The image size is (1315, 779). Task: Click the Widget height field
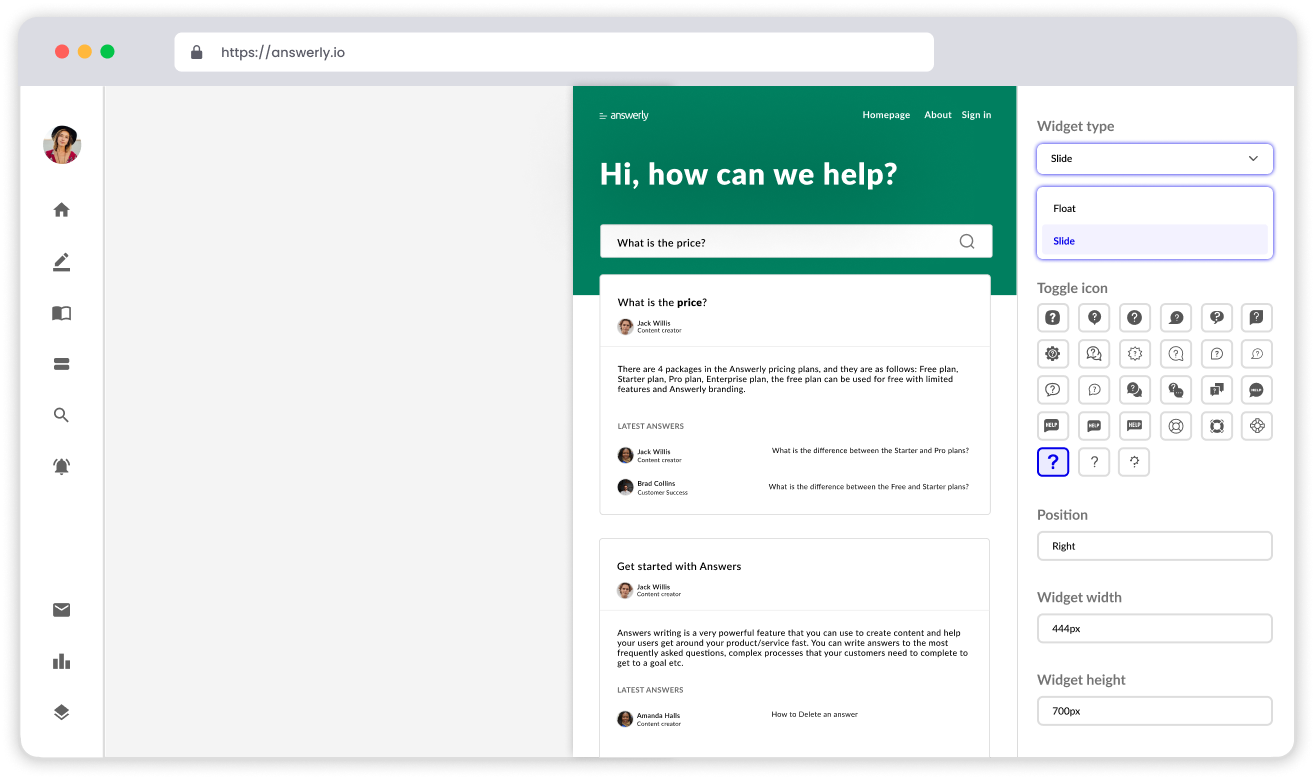point(1155,711)
